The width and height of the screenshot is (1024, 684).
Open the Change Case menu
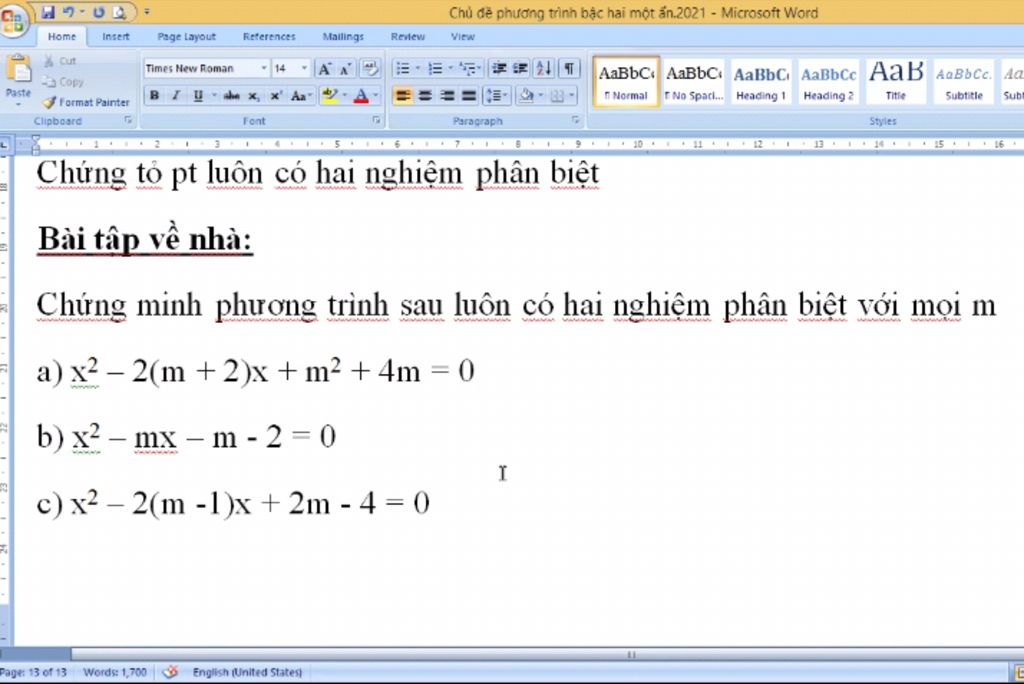tap(300, 96)
